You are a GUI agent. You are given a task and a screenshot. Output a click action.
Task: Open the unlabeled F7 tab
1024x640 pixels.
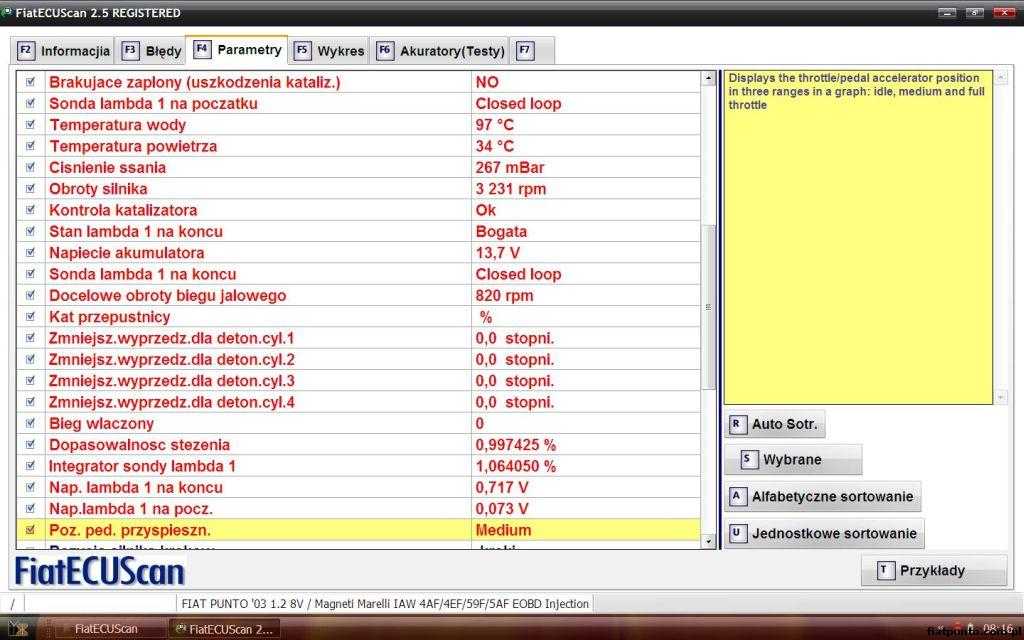point(532,51)
